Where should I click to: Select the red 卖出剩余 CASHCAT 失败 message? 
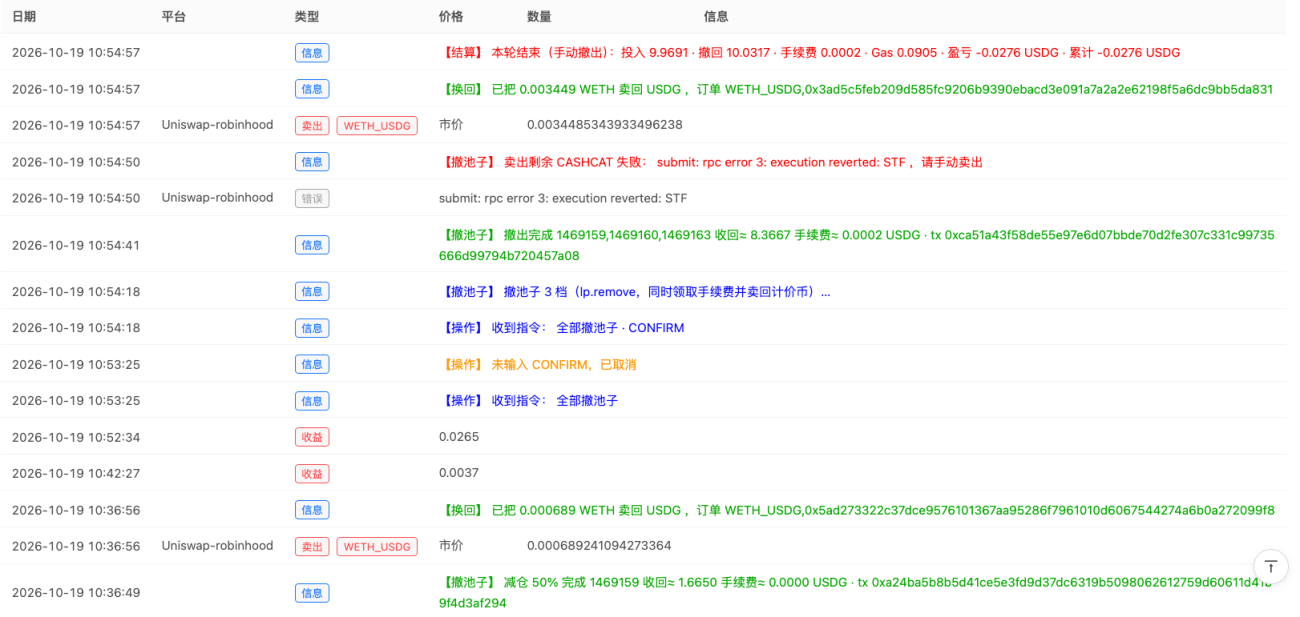(x=711, y=162)
